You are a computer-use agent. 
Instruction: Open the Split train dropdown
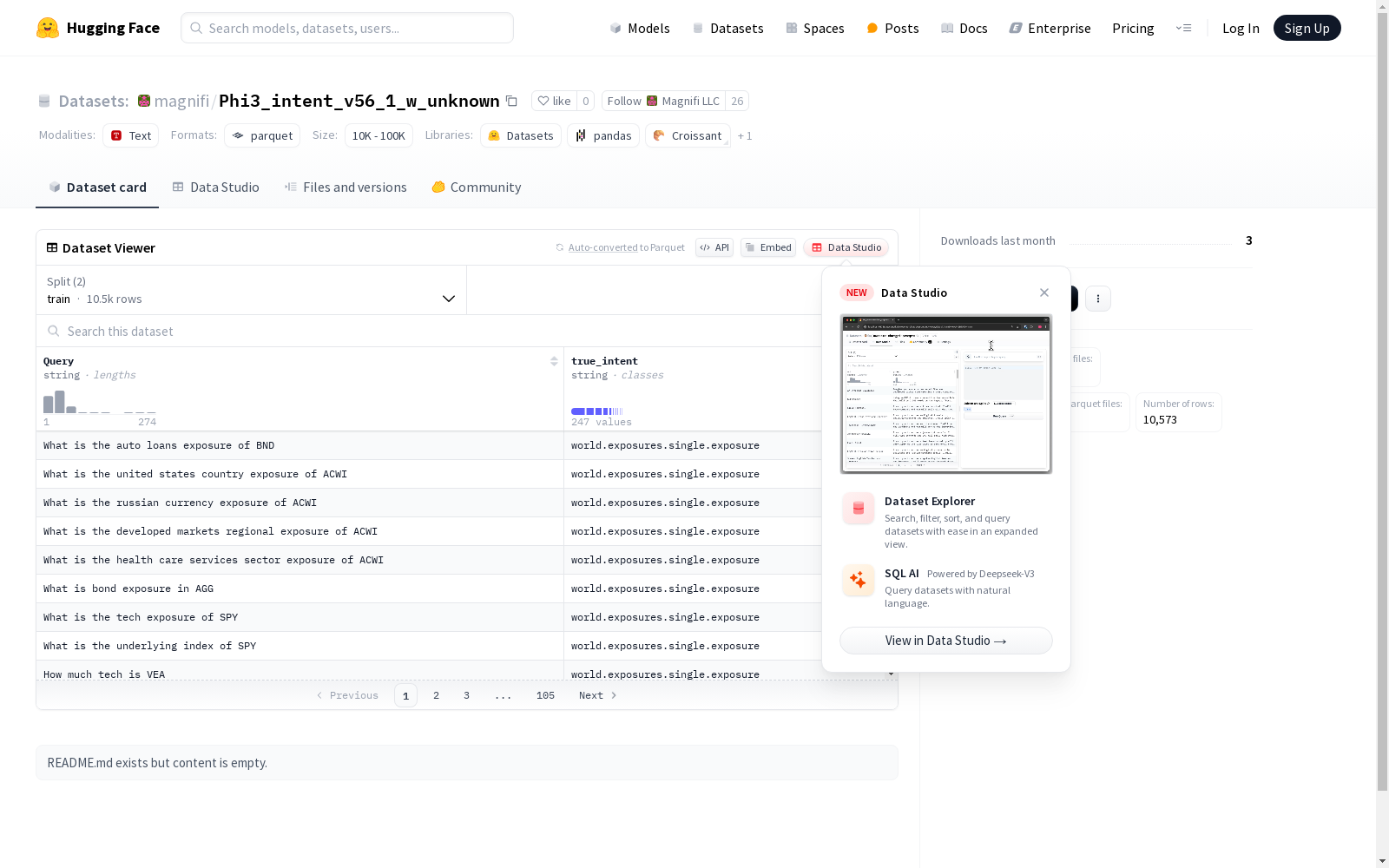(x=252, y=290)
